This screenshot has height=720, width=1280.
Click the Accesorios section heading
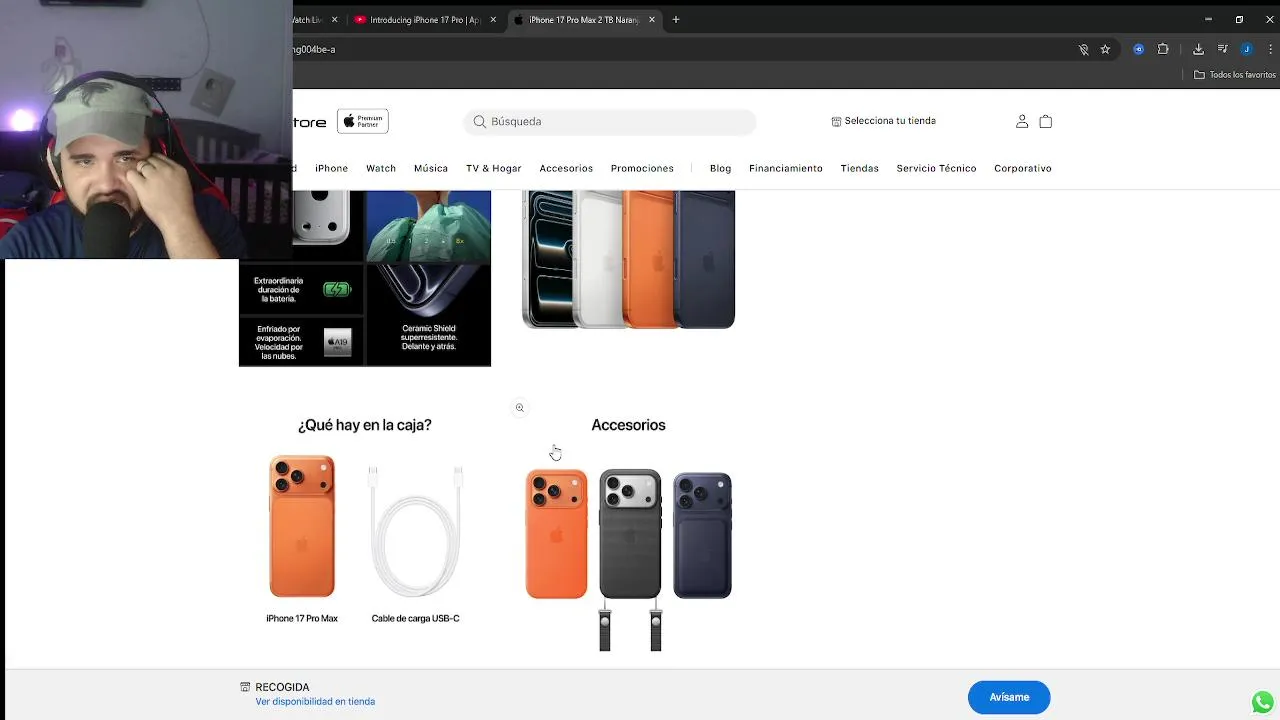628,425
